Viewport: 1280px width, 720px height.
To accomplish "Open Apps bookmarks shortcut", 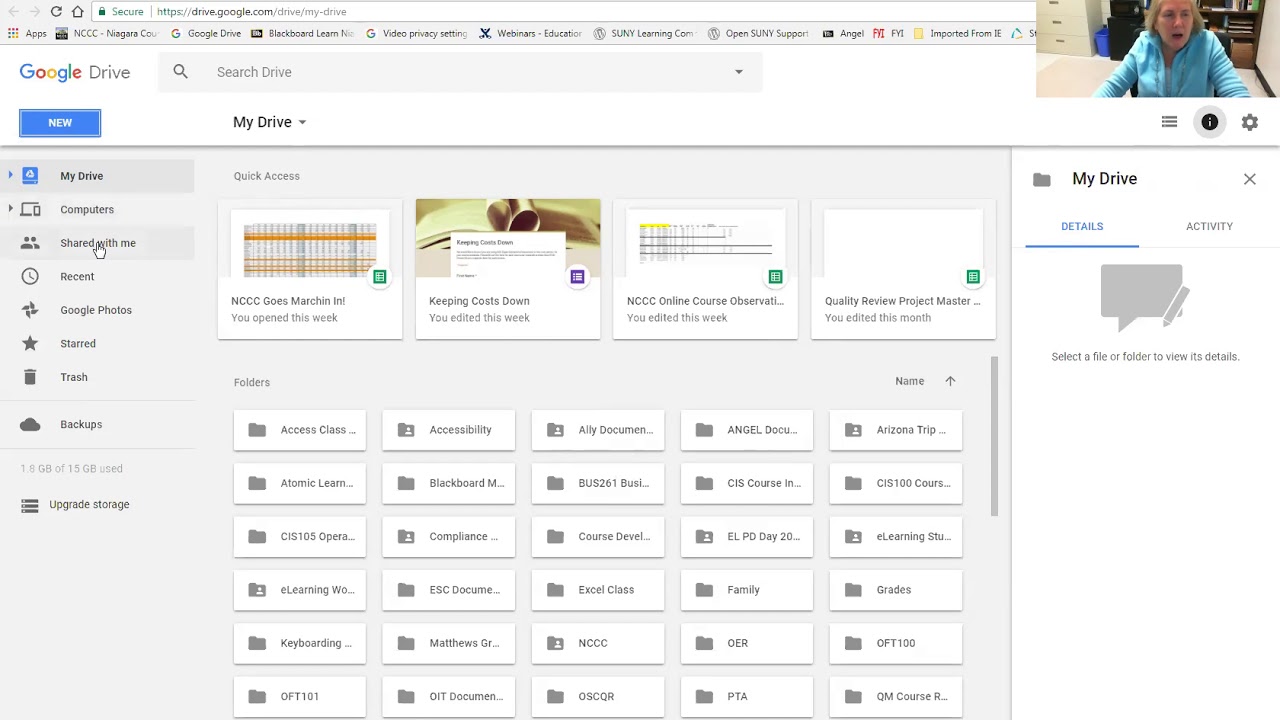I will tap(27, 33).
